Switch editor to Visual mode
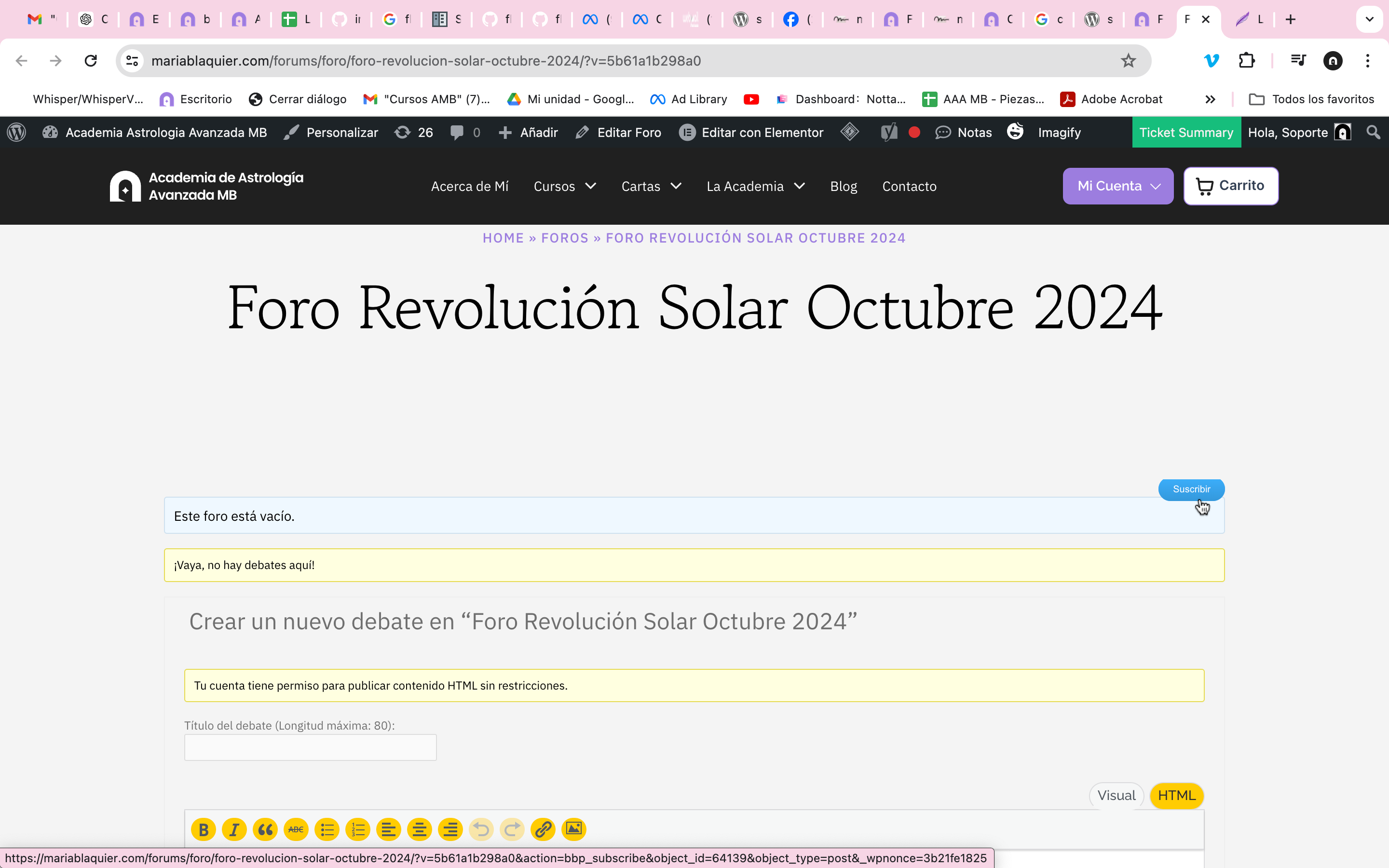This screenshot has height=868, width=1389. coord(1117,796)
